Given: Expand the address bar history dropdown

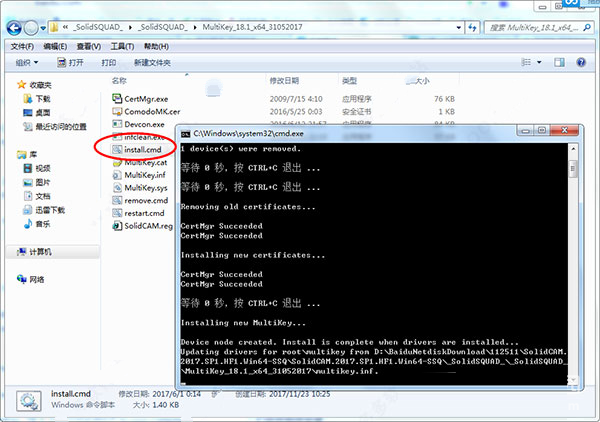Looking at the screenshot, I should pos(458,28).
